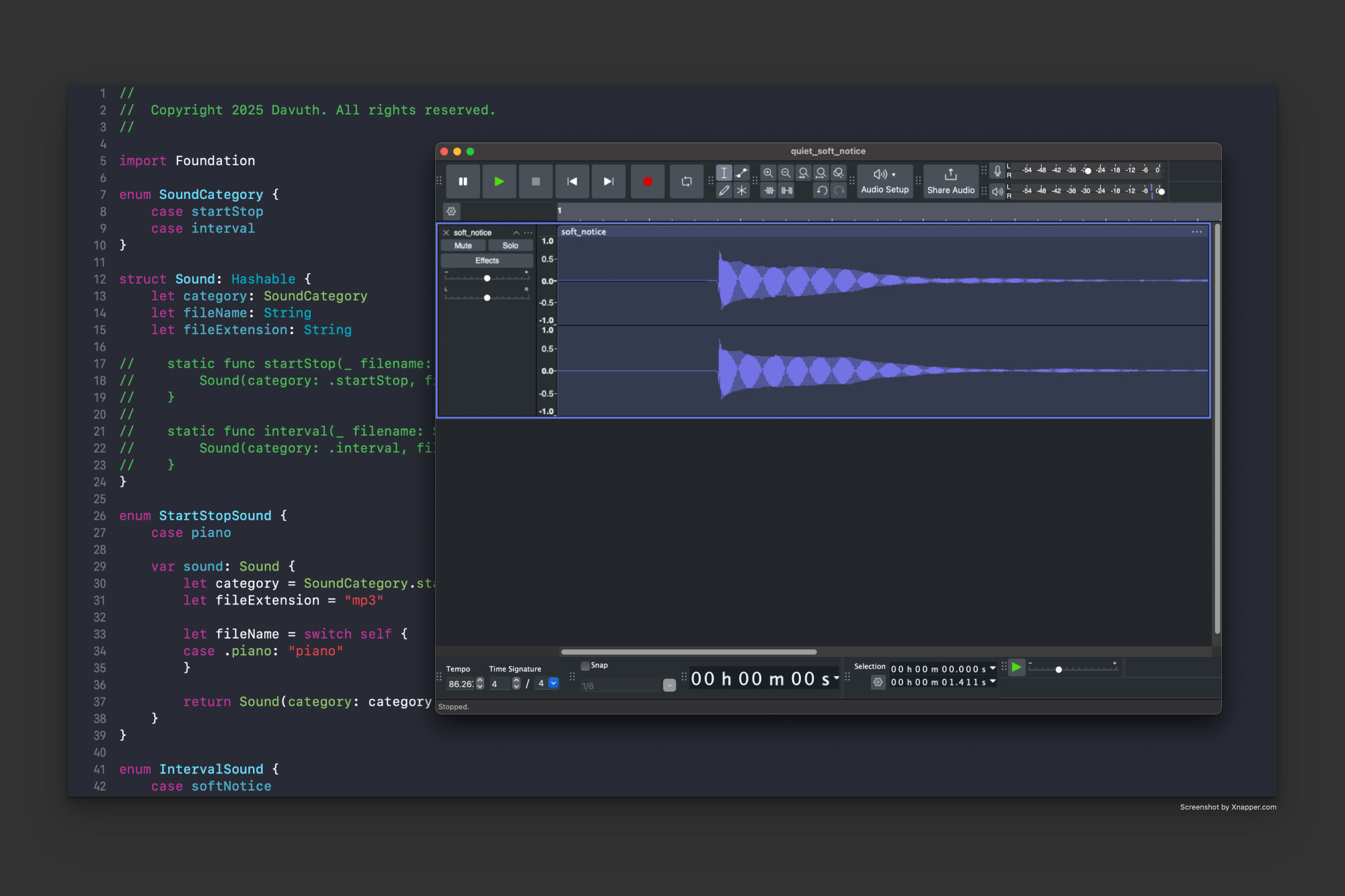This screenshot has width=1345, height=896.
Task: Click time signature numerator field
Action: point(500,684)
